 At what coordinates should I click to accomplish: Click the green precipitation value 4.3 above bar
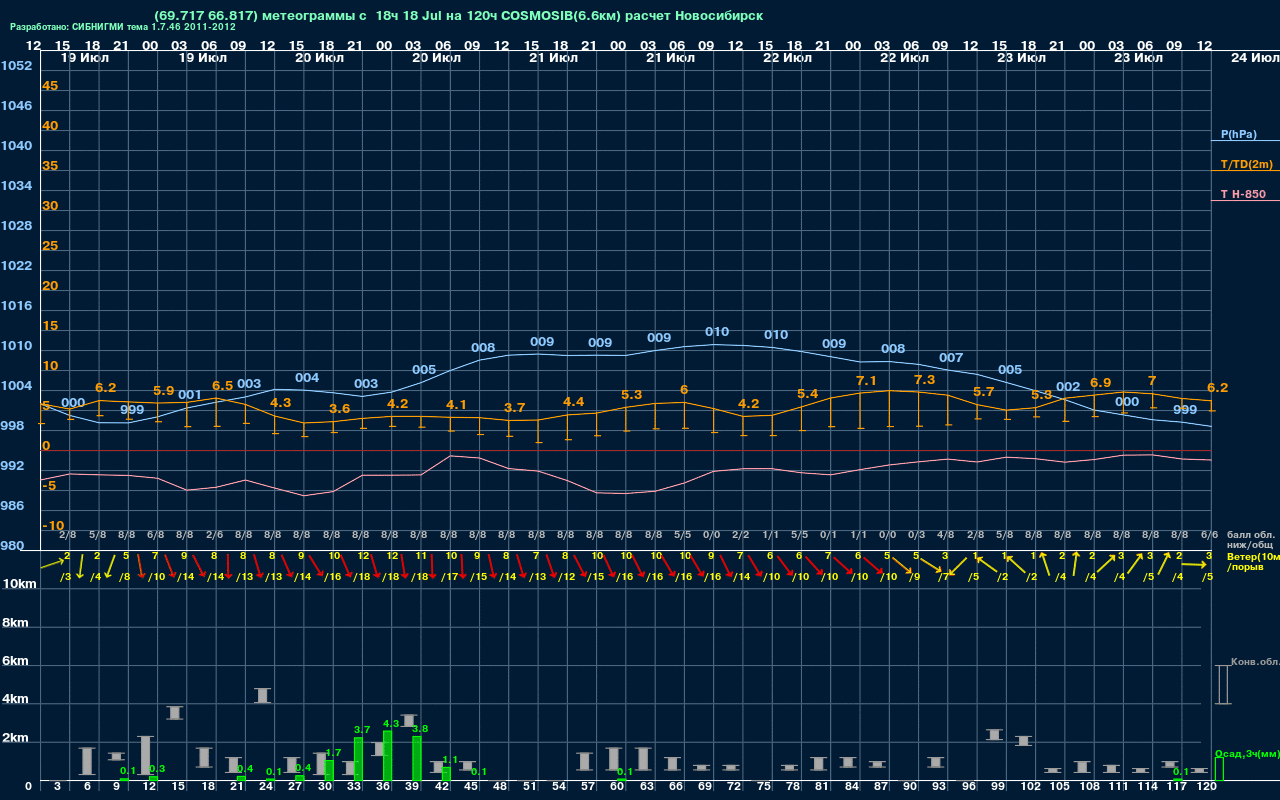(x=391, y=723)
